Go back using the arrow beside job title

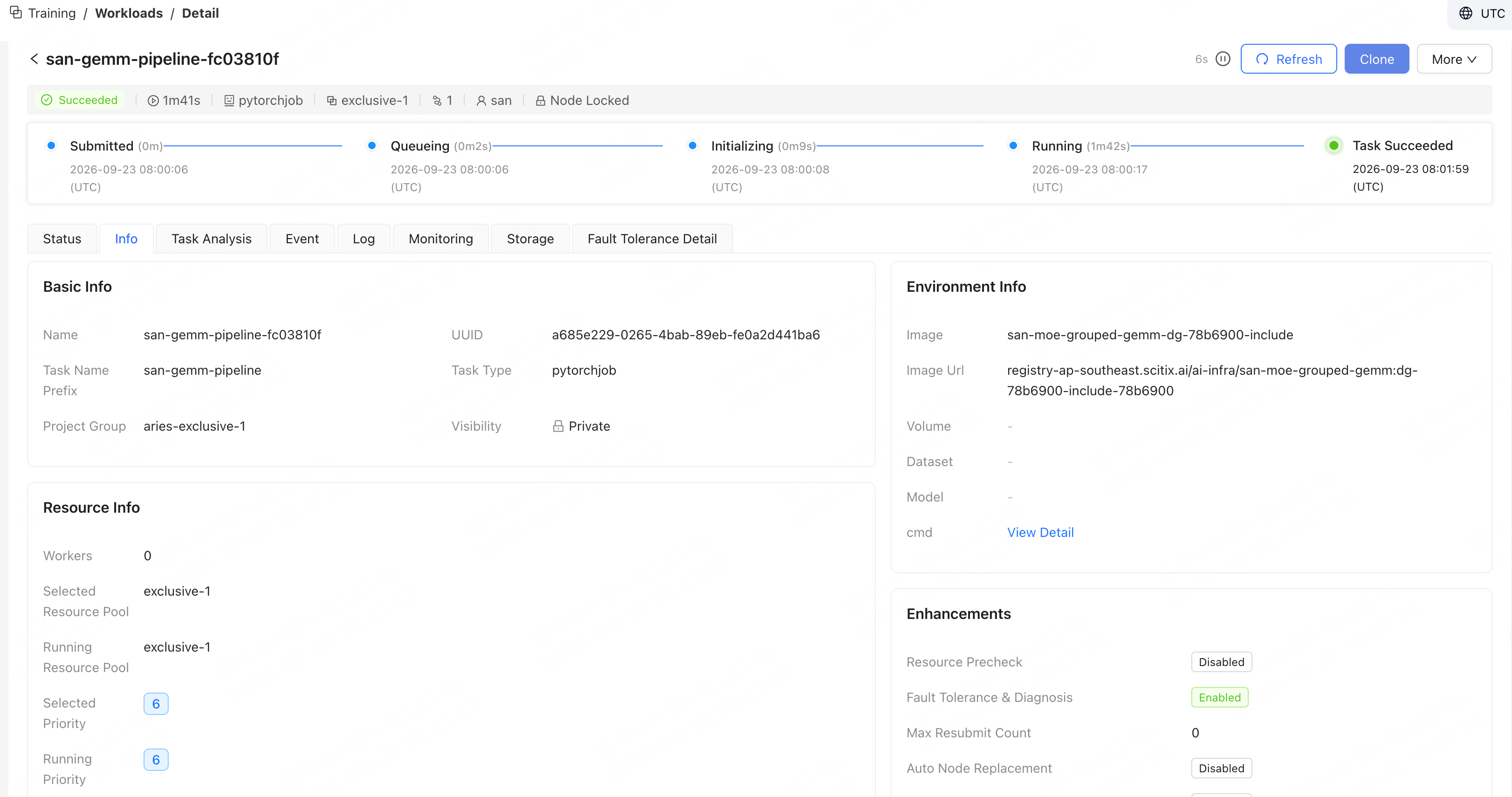pyautogui.click(x=34, y=59)
